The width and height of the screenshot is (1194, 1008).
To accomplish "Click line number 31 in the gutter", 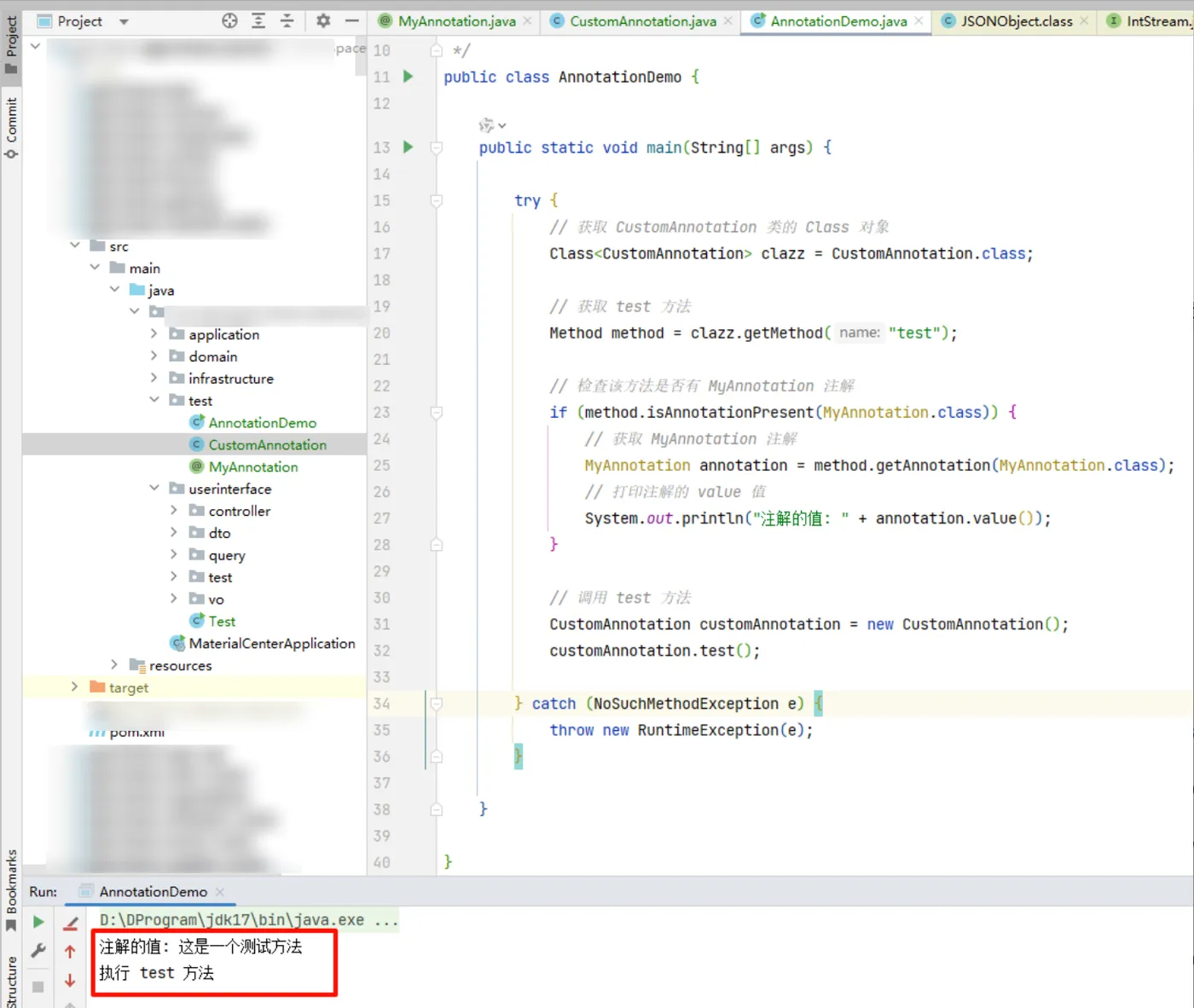I will (381, 624).
